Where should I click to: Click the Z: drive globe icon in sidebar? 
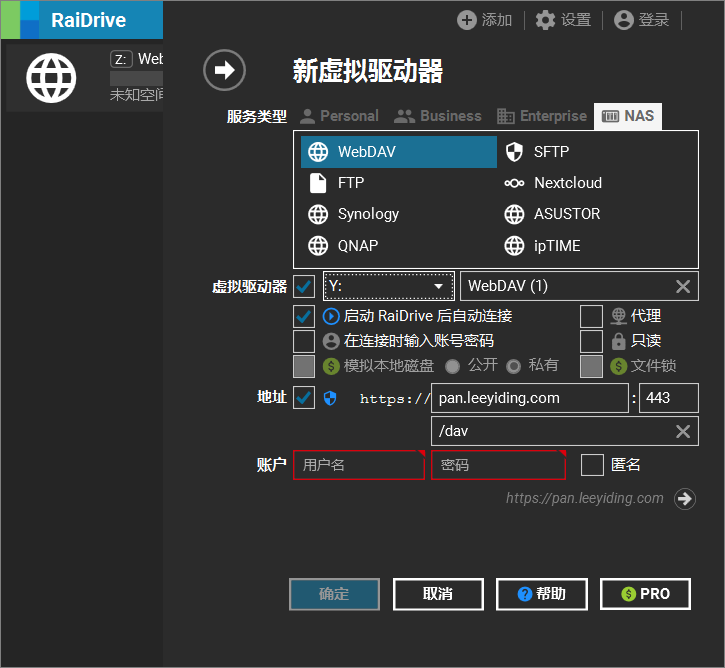point(51,77)
